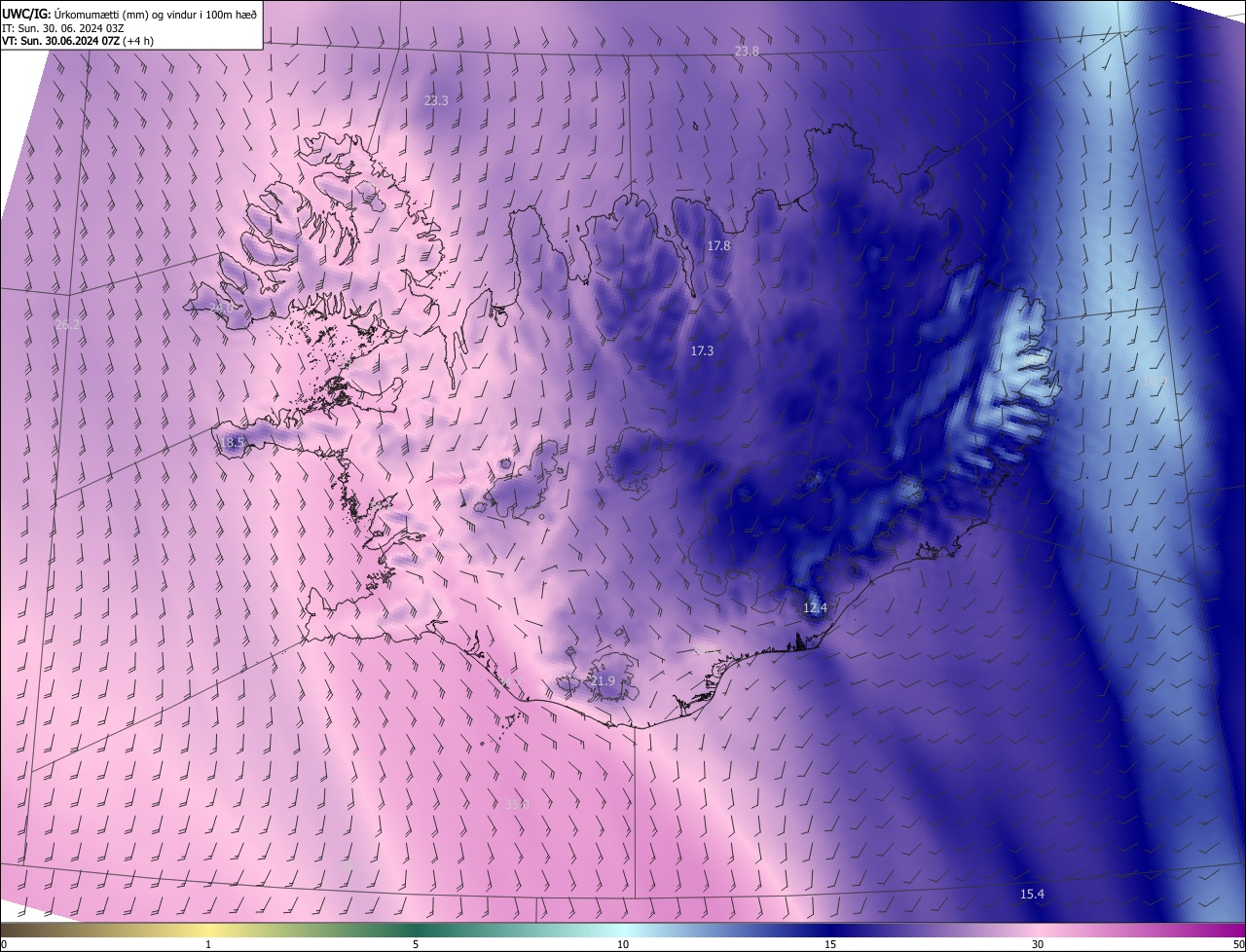The image size is (1246, 952).
Task: Click the 5 tick on the color scale
Action: (416, 944)
